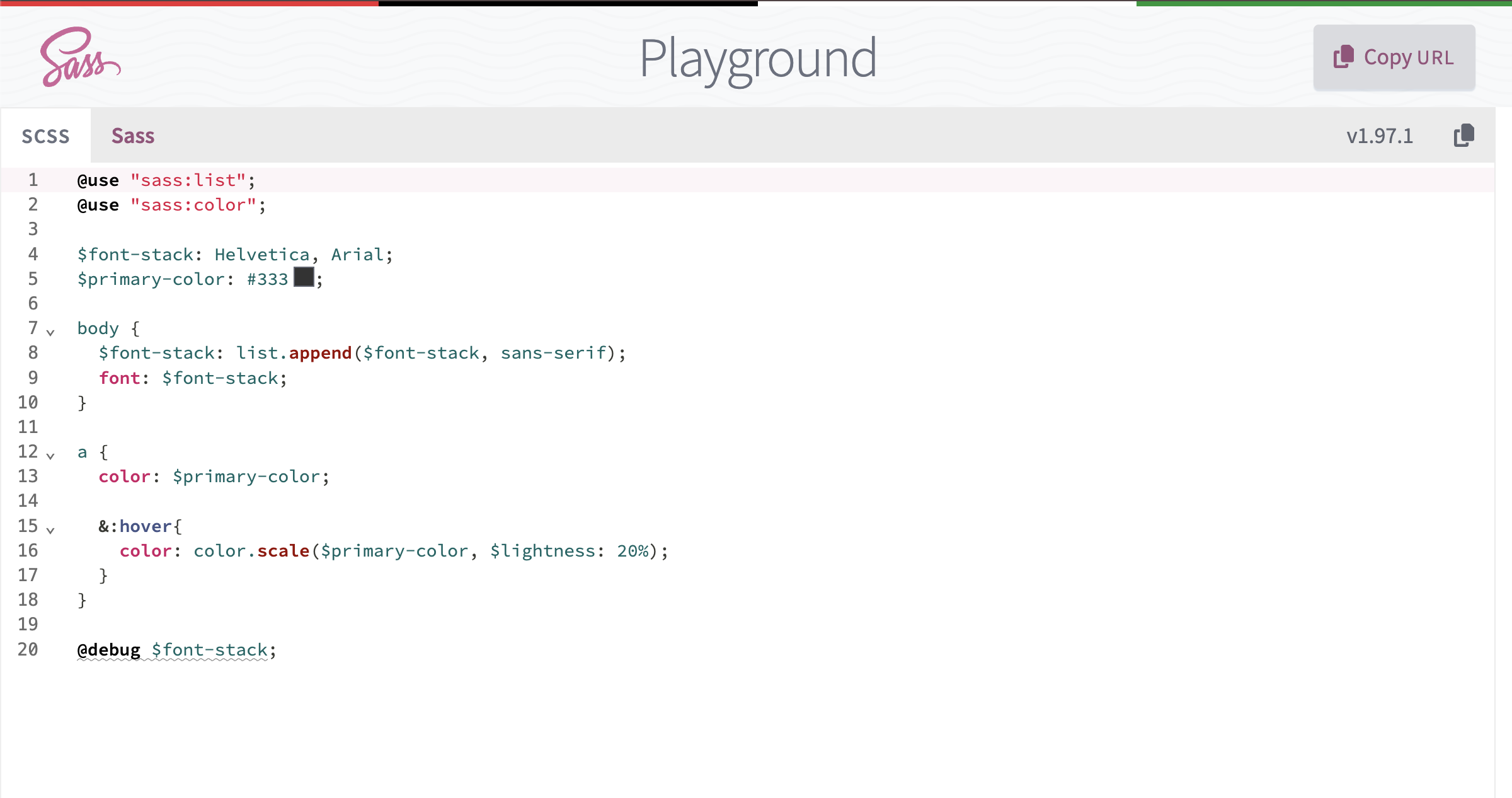Switch to the SCSS tab
Viewport: 1512px width, 798px height.
(x=45, y=136)
